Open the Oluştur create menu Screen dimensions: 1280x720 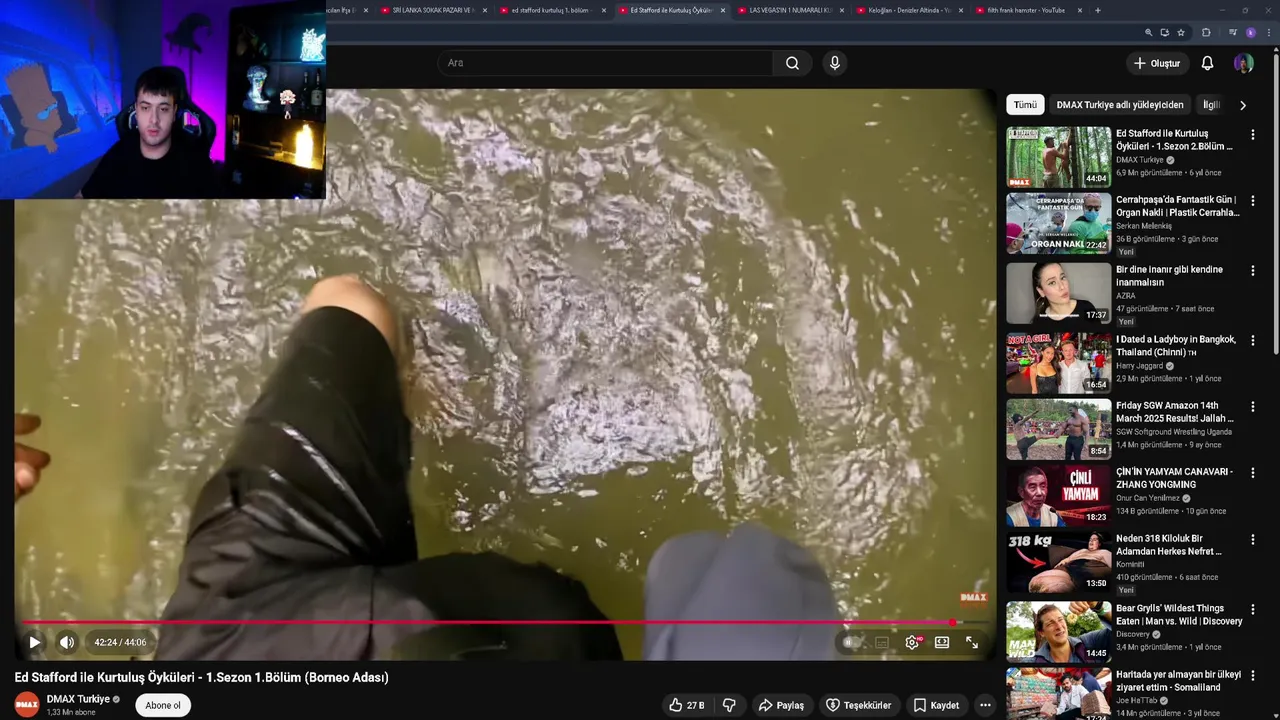click(1156, 63)
